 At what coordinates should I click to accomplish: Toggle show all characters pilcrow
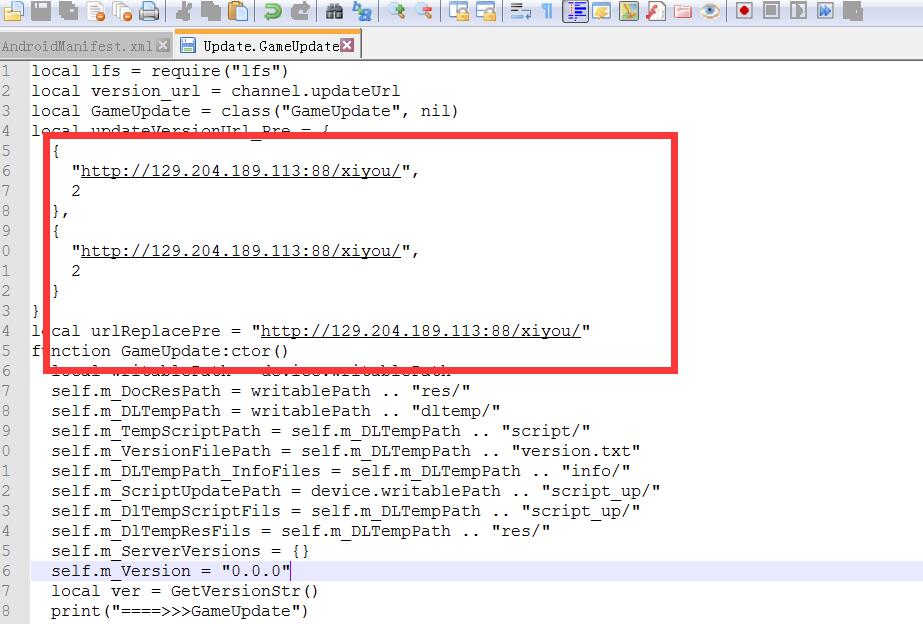tap(547, 11)
